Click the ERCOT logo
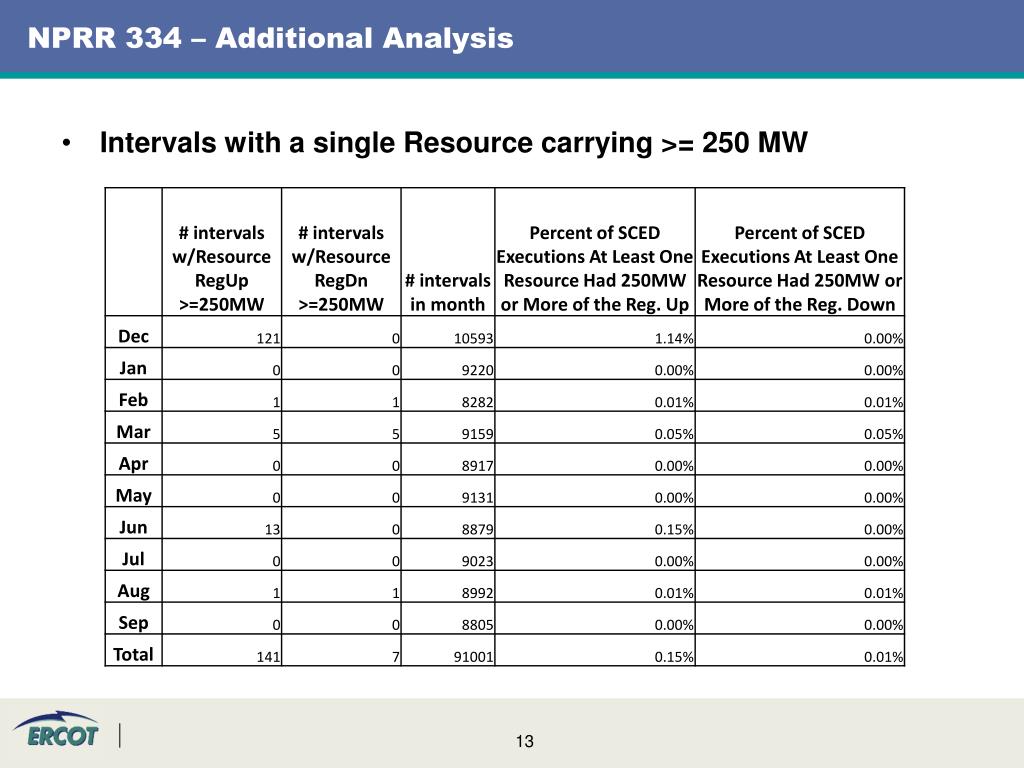Screen dimensions: 1024x768 click(56, 729)
